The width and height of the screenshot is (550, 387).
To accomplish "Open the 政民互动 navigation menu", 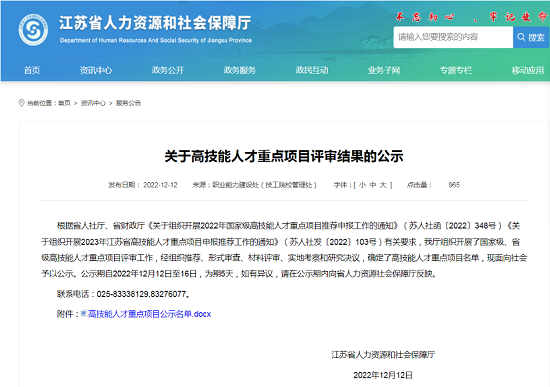I will (312, 70).
